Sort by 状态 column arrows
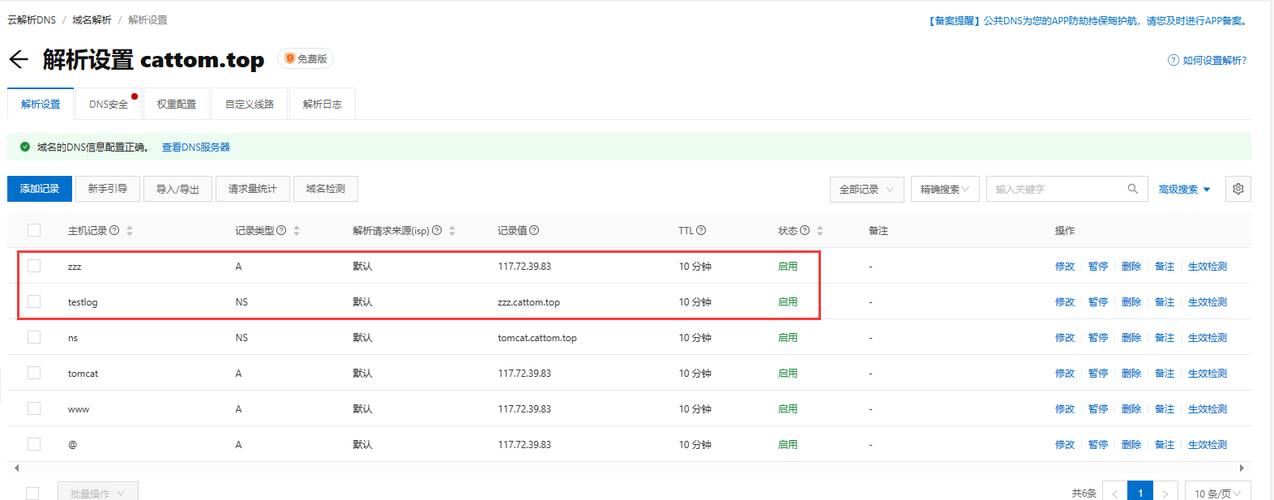This screenshot has width=1274, height=500. tap(820, 230)
